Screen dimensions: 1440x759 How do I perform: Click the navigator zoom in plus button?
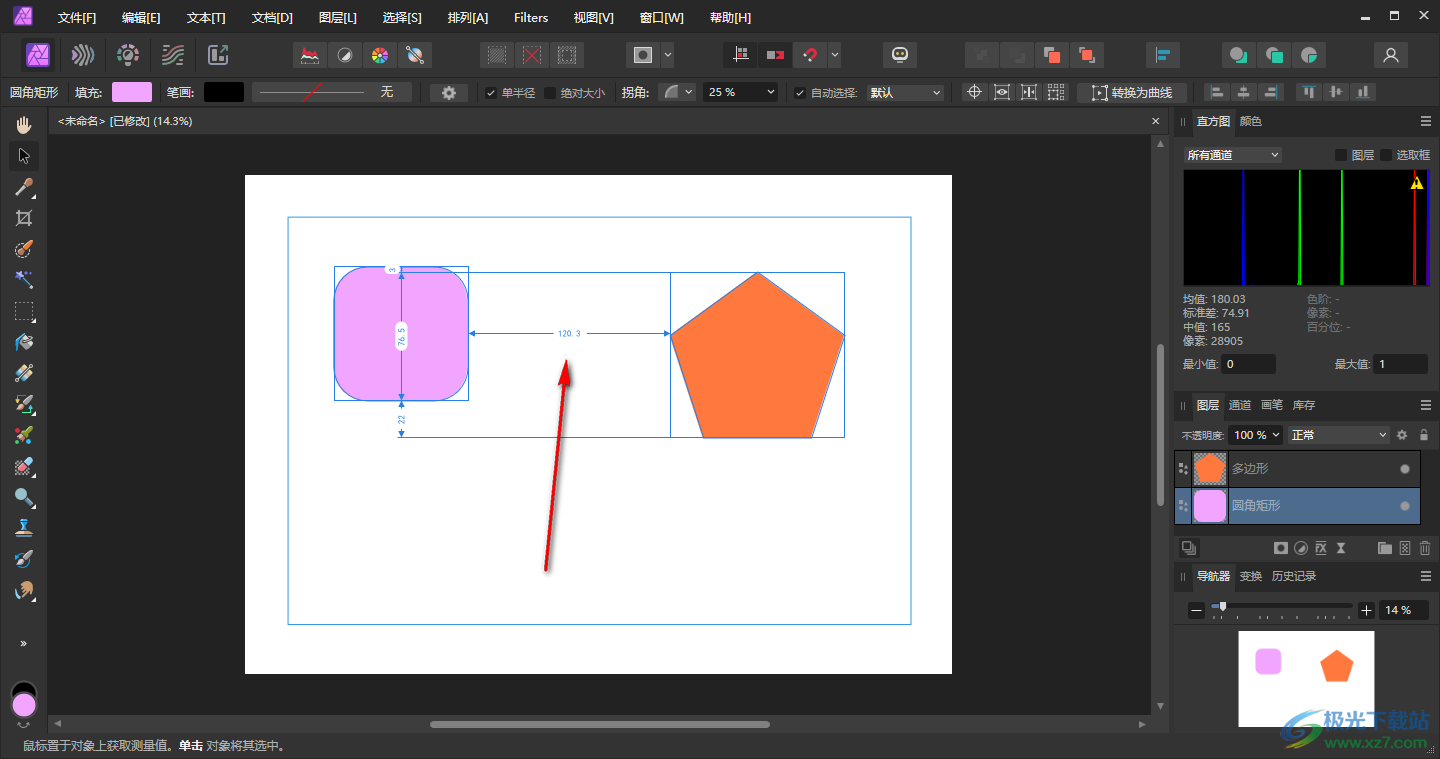click(1366, 610)
